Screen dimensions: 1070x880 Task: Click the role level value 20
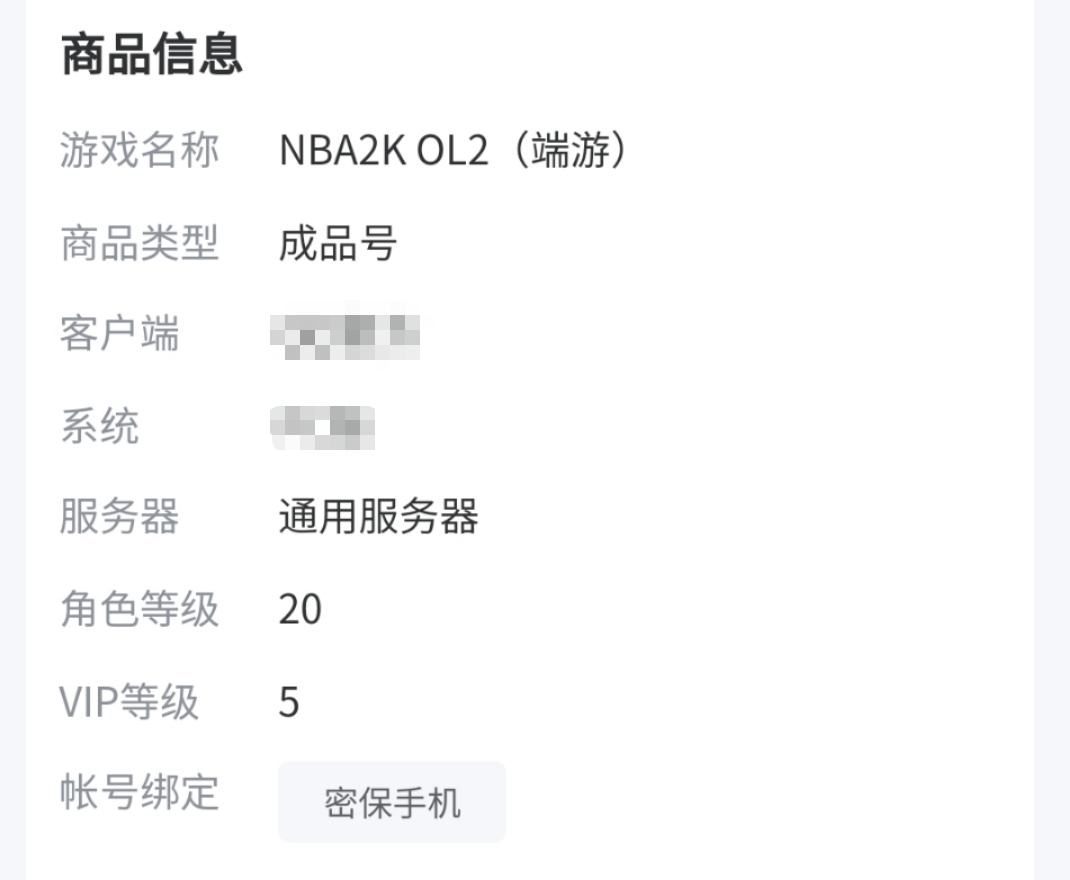click(300, 609)
